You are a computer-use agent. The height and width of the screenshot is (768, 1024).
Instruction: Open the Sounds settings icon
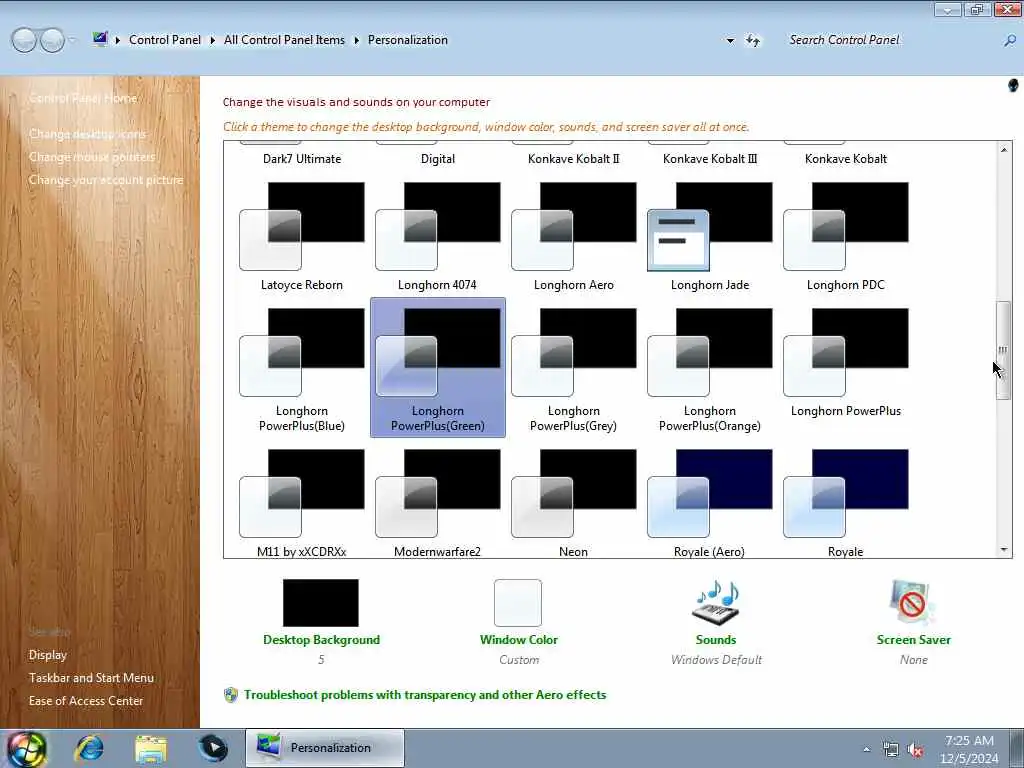coord(716,603)
